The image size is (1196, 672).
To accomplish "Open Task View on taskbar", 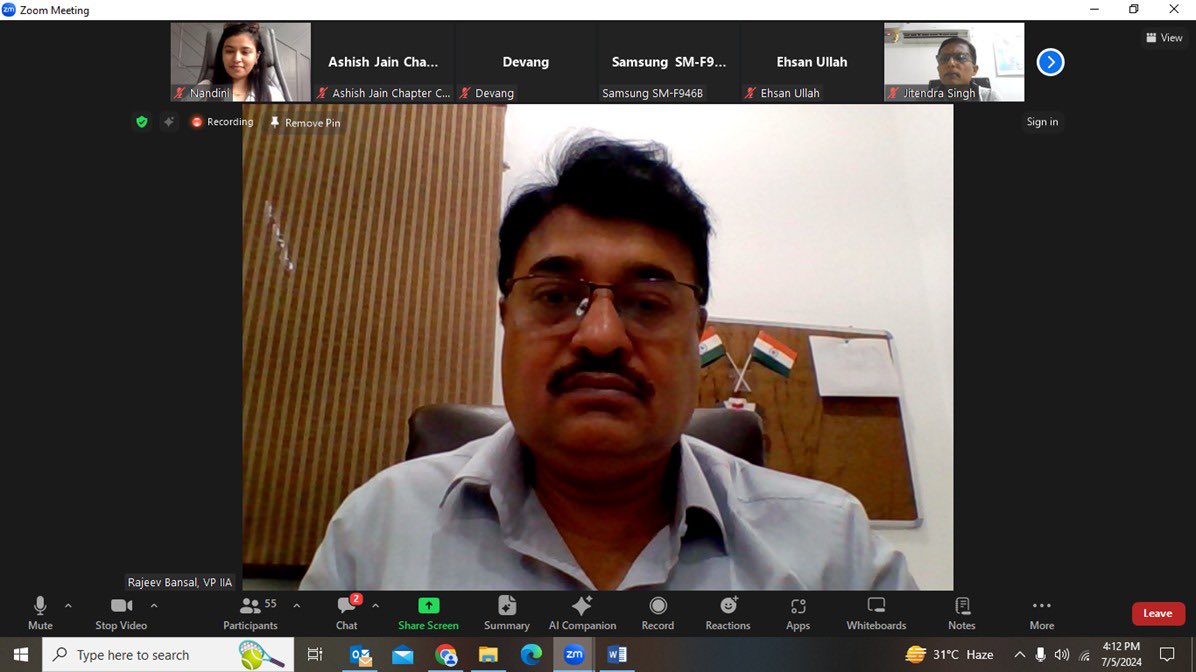I will pyautogui.click(x=314, y=654).
